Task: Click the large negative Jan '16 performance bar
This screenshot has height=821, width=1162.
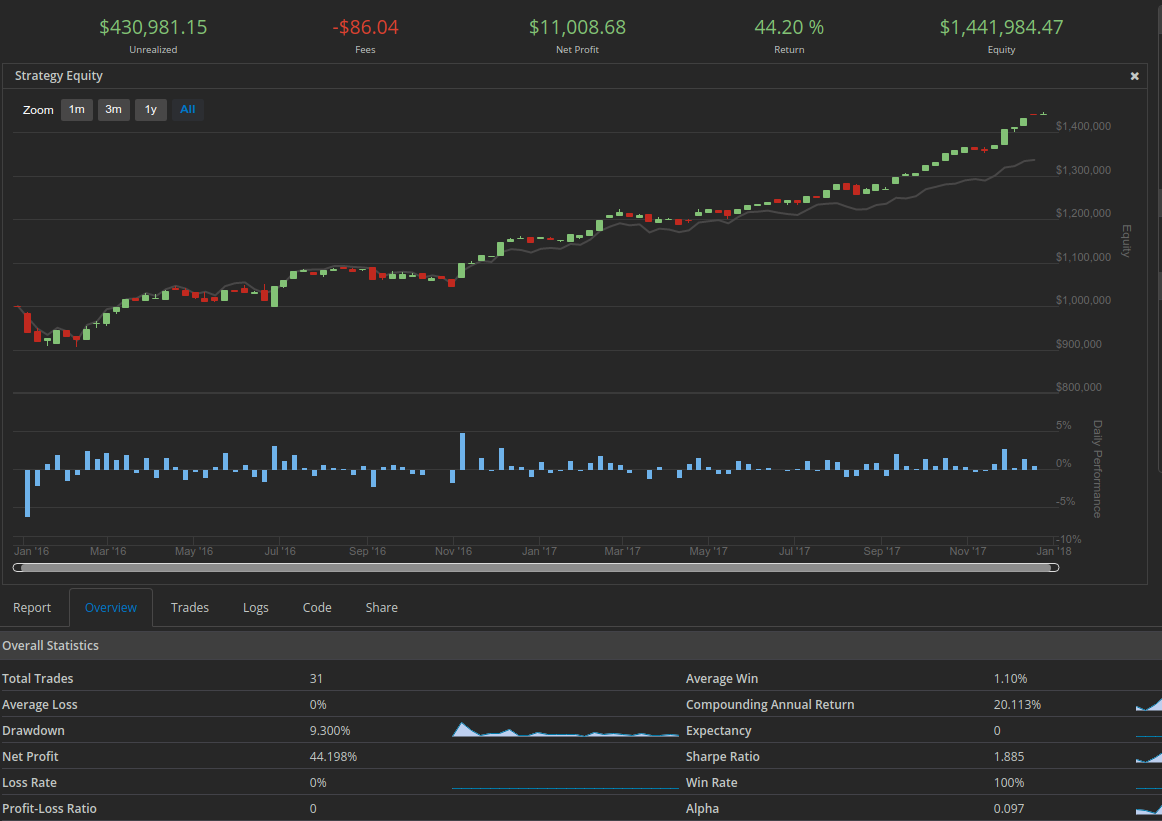Action: (x=27, y=493)
